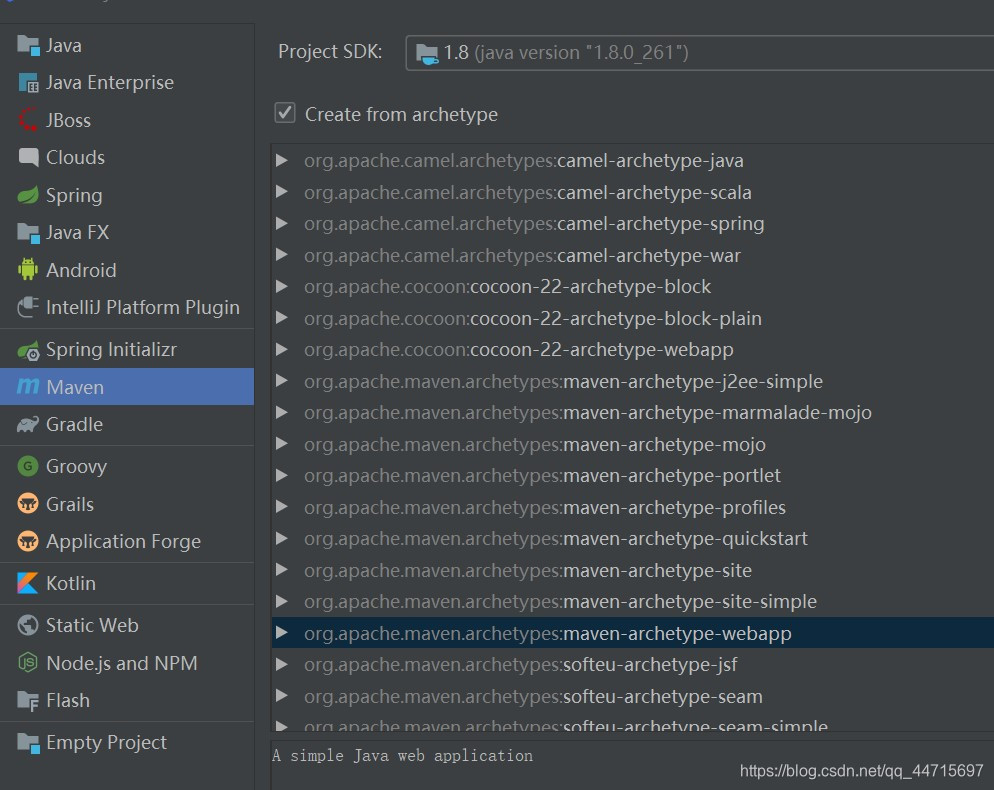Expand camel-archetype-war arrow
This screenshot has width=994, height=790.
(282, 255)
